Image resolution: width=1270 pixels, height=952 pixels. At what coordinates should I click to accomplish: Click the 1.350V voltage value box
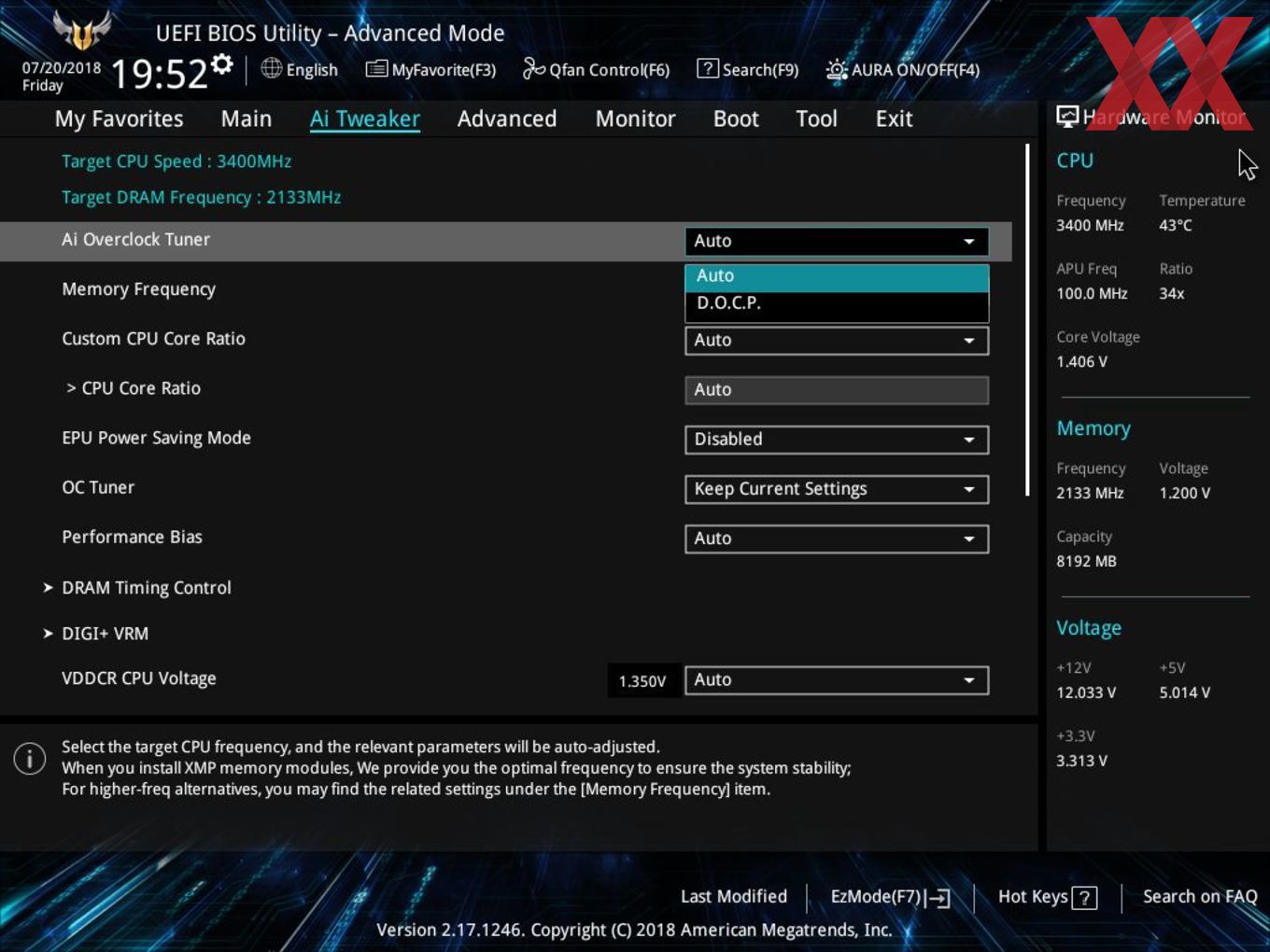642,681
